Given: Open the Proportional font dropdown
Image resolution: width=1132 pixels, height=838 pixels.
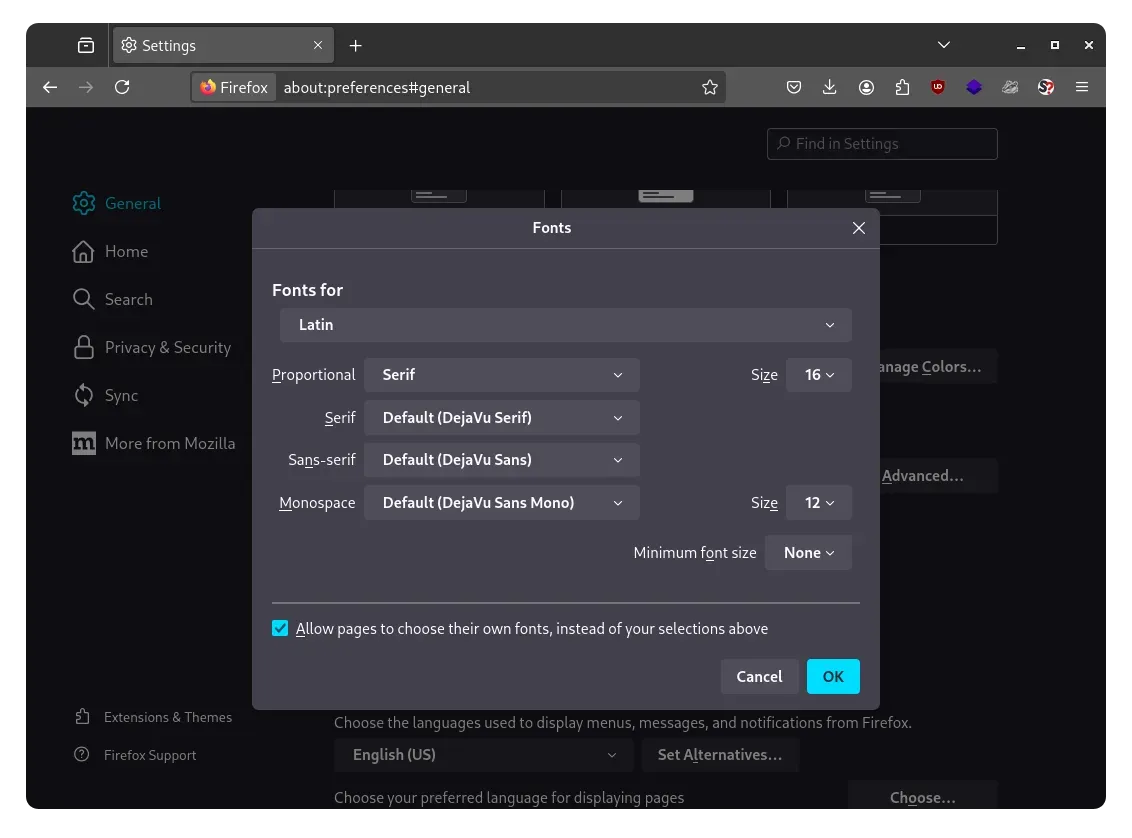Looking at the screenshot, I should click(501, 374).
